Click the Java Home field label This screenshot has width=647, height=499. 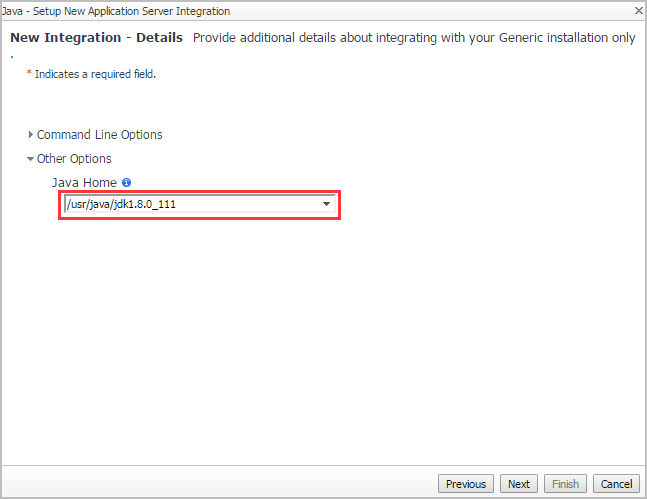click(84, 183)
